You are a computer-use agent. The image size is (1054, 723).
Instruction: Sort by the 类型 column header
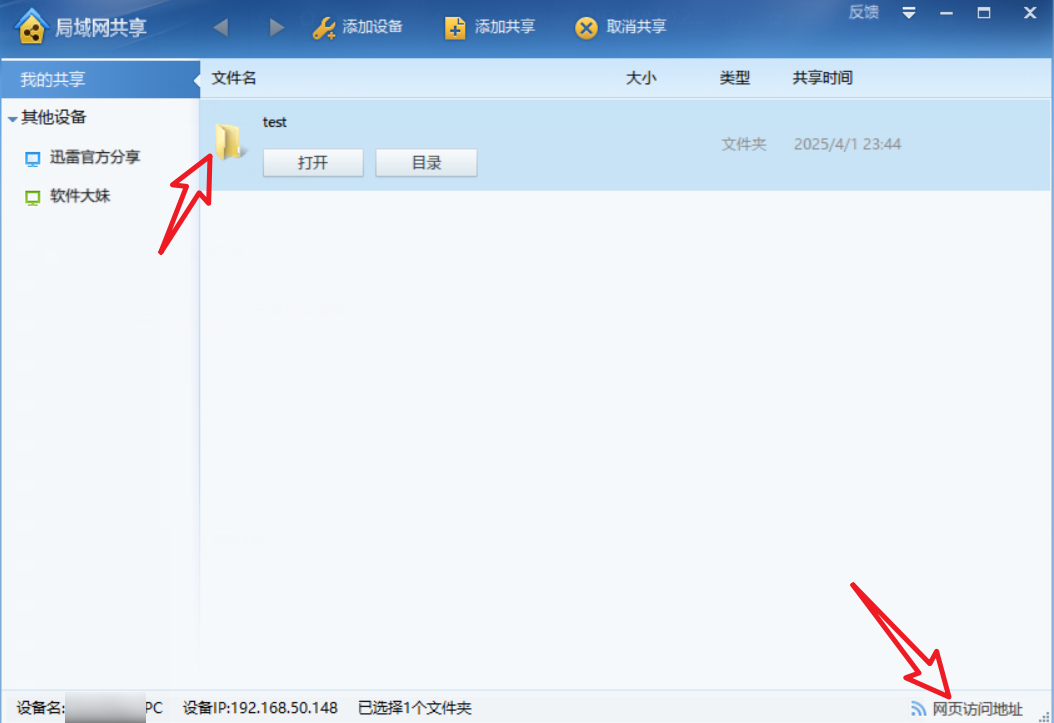pos(735,79)
